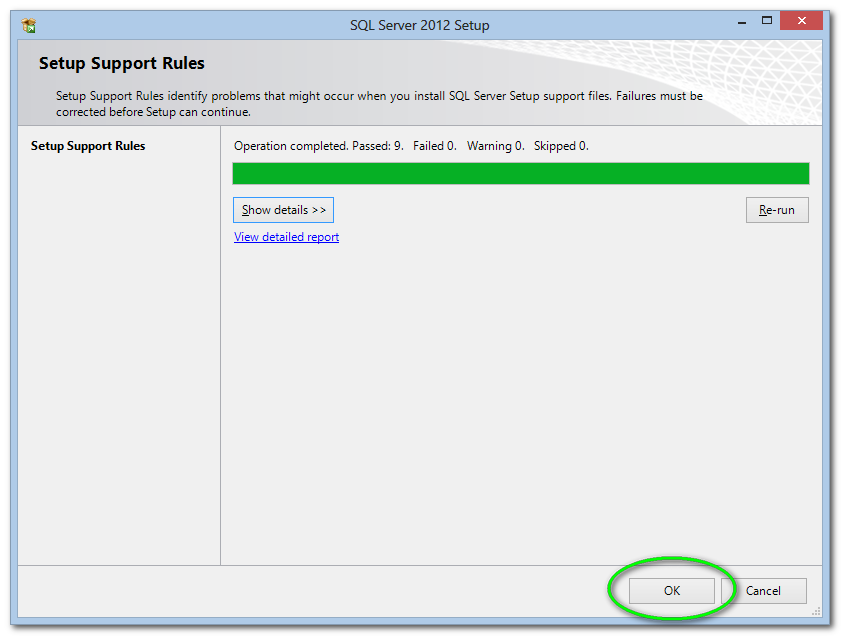Viewport: 841px width, 636px height.
Task: Click the SQL Server 2012 Setup title text
Action: point(419,25)
